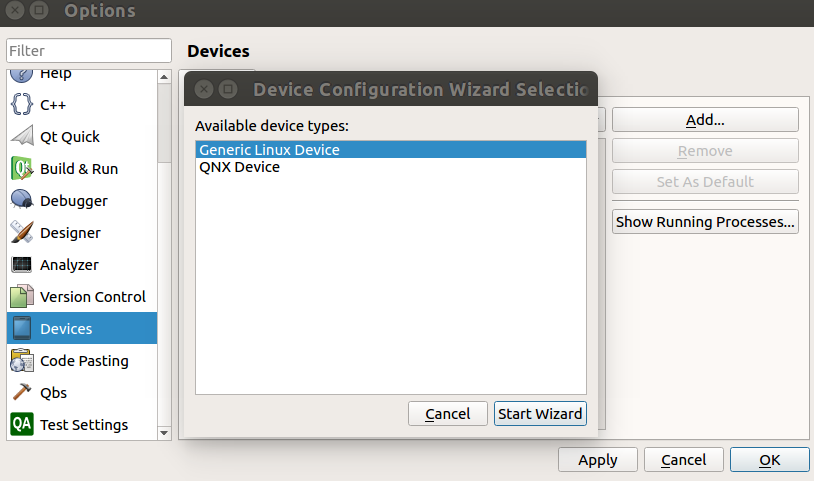Image resolution: width=814 pixels, height=481 pixels.
Task: Select the Qt Quick paper plane icon
Action: tap(22, 136)
